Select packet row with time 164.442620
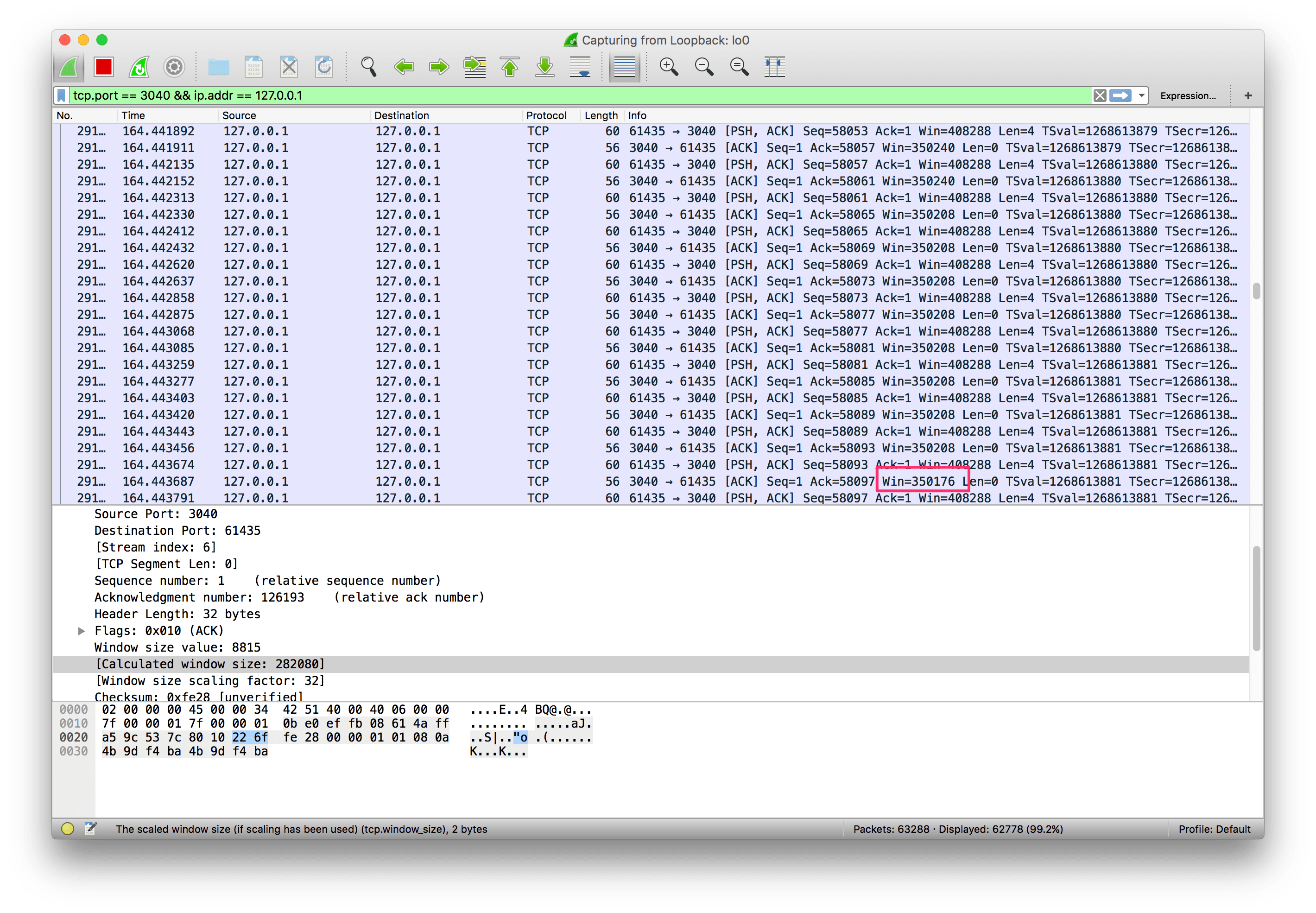Image resolution: width=1316 pixels, height=913 pixels. point(651,265)
